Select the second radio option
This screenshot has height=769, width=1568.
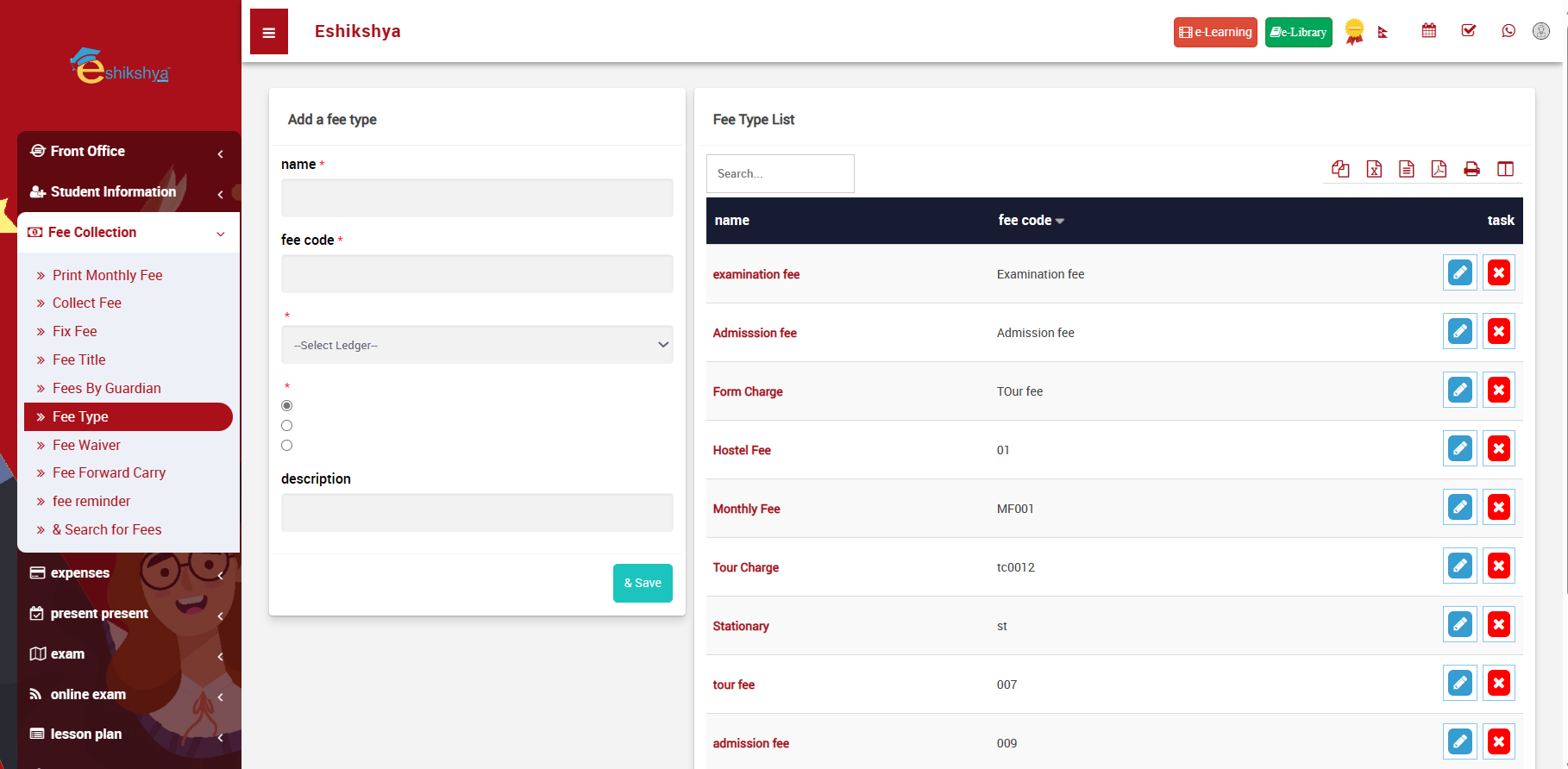click(287, 426)
